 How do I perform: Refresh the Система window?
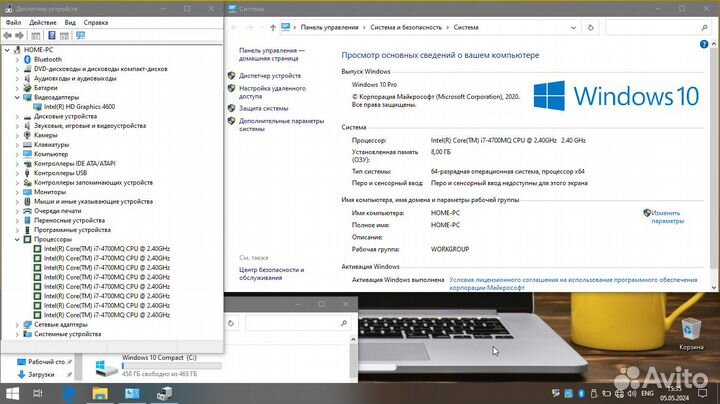click(x=591, y=28)
